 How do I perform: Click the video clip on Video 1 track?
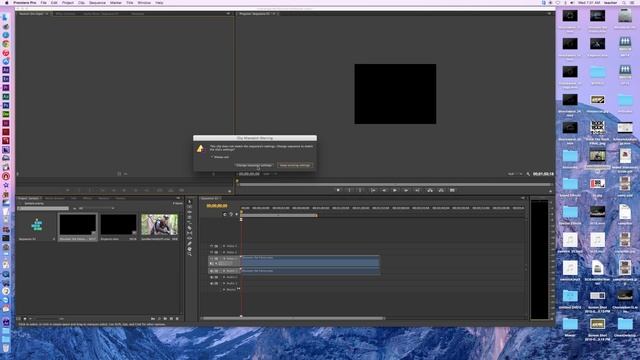click(311, 261)
